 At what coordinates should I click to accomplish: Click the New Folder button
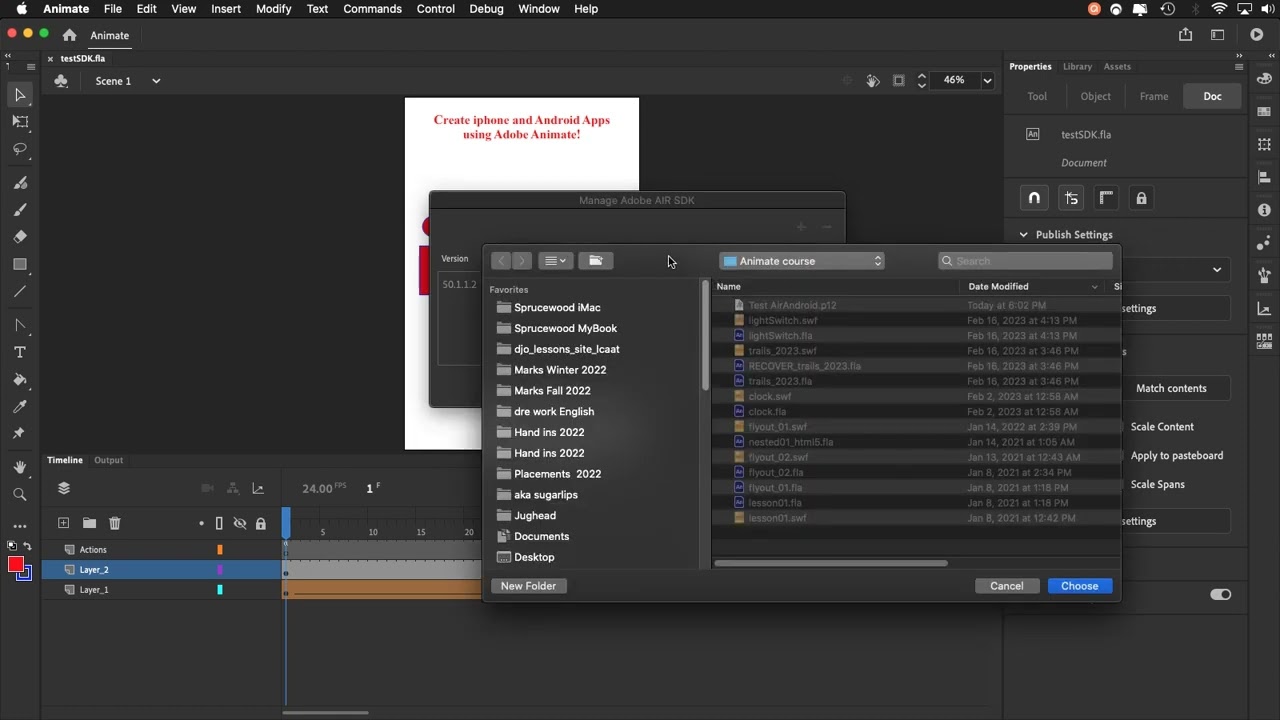(529, 586)
